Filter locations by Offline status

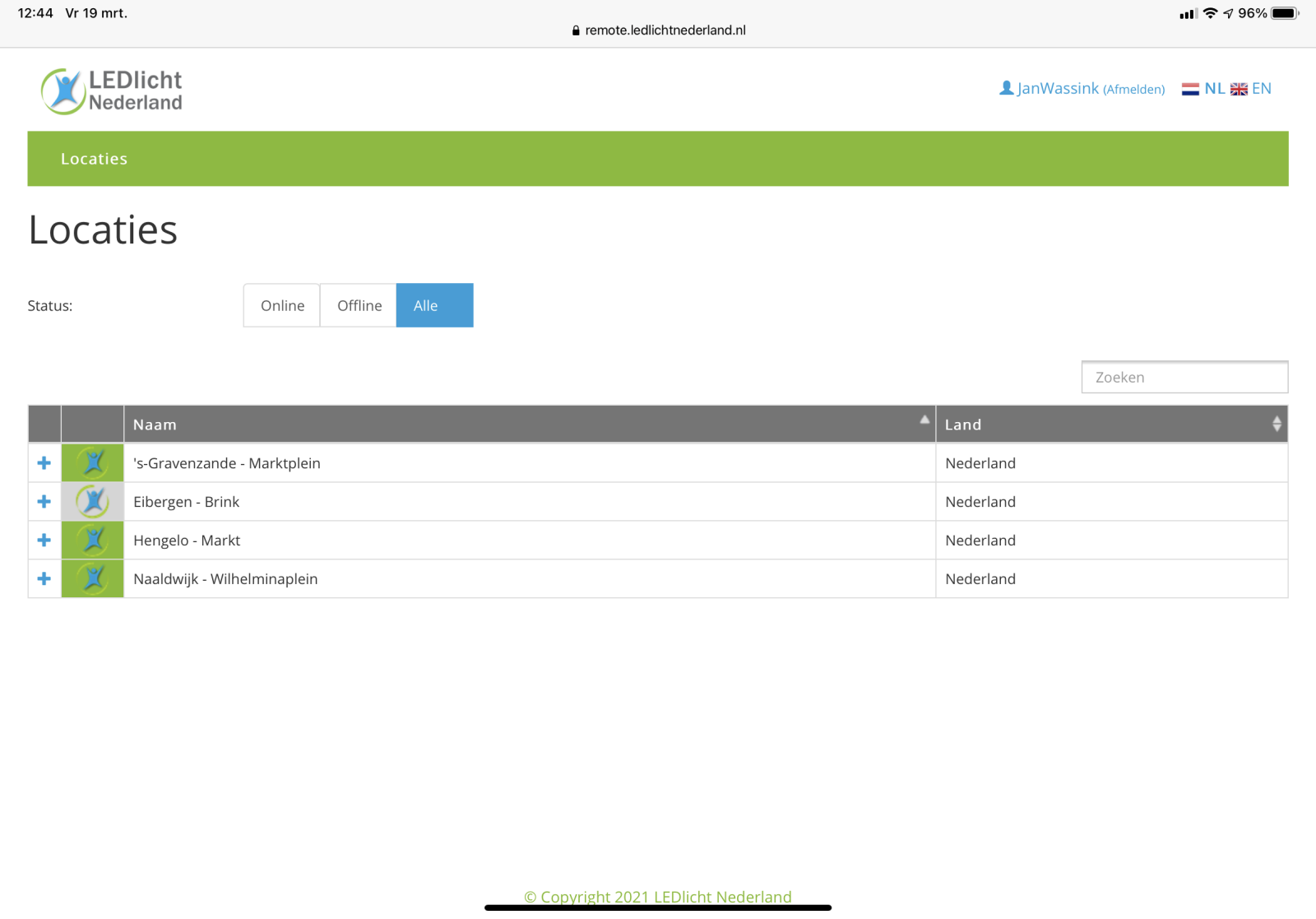point(359,305)
